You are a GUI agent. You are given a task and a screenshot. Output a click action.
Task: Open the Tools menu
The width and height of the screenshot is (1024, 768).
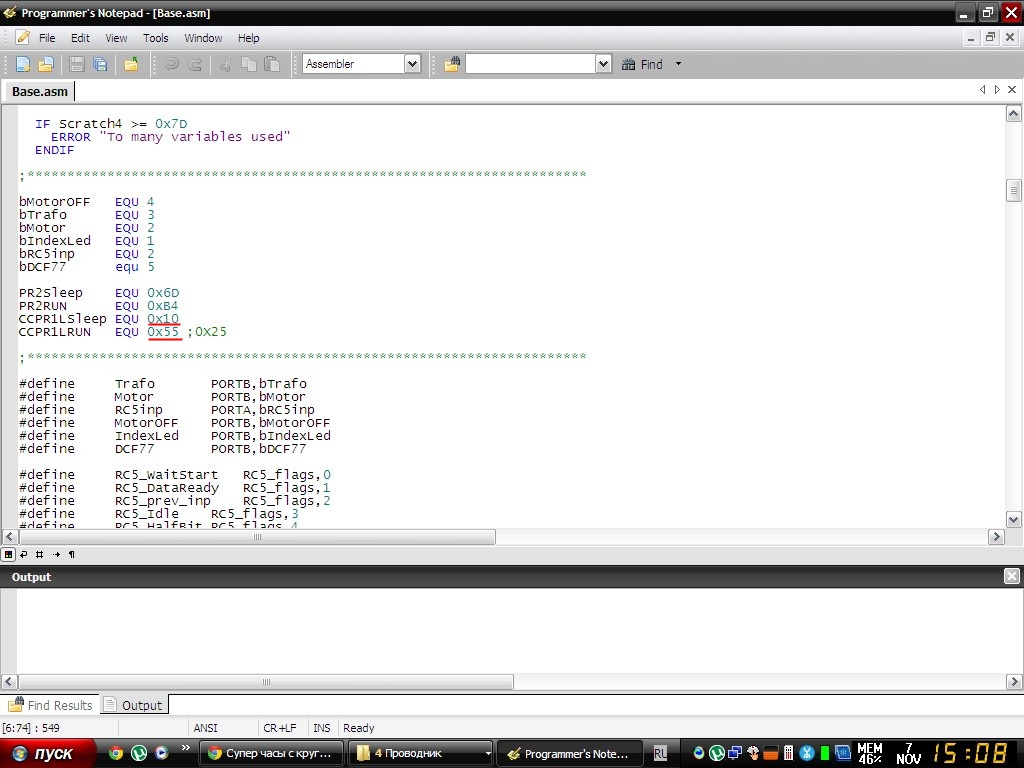pos(156,38)
